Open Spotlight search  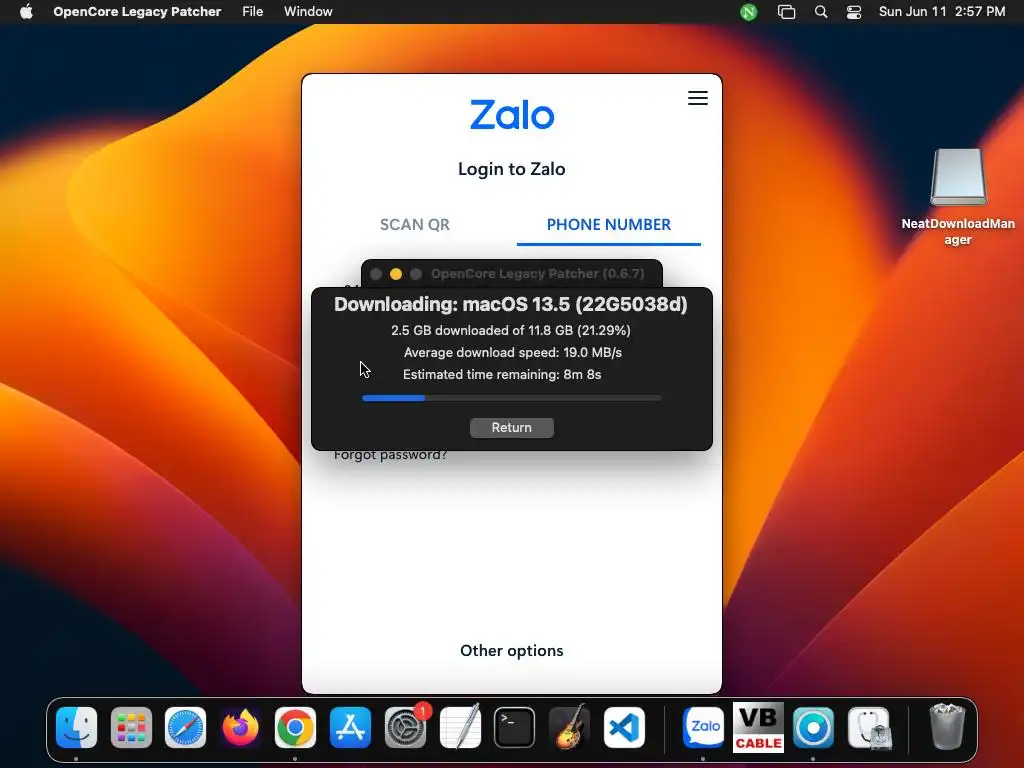coord(821,12)
